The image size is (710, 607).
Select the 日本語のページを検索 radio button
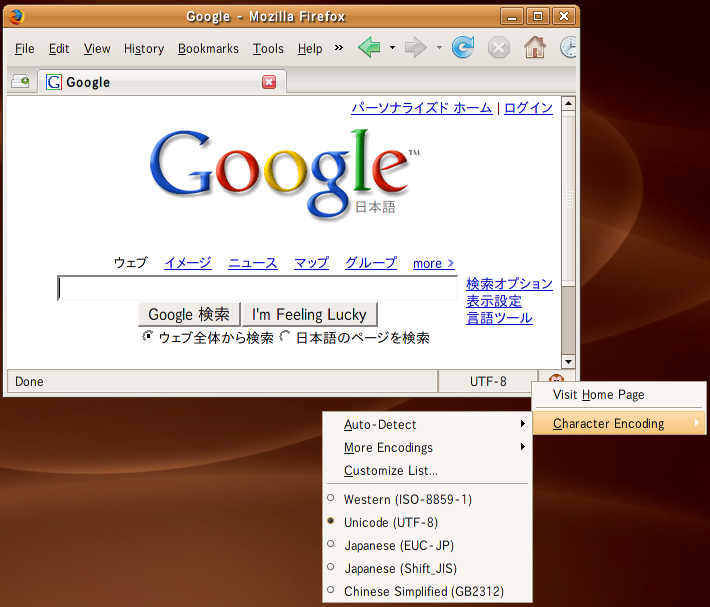(x=285, y=336)
